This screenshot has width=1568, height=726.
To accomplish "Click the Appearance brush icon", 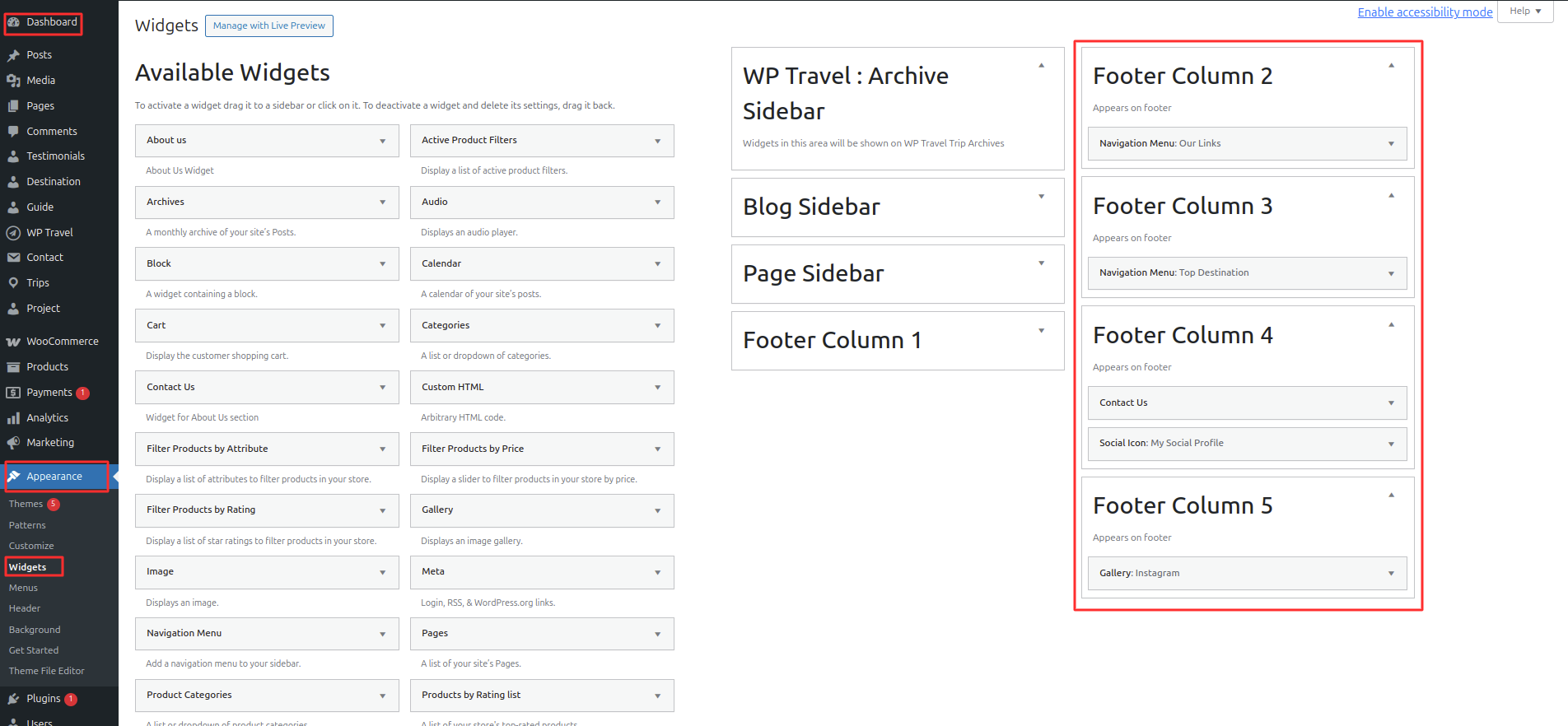I will [16, 476].
